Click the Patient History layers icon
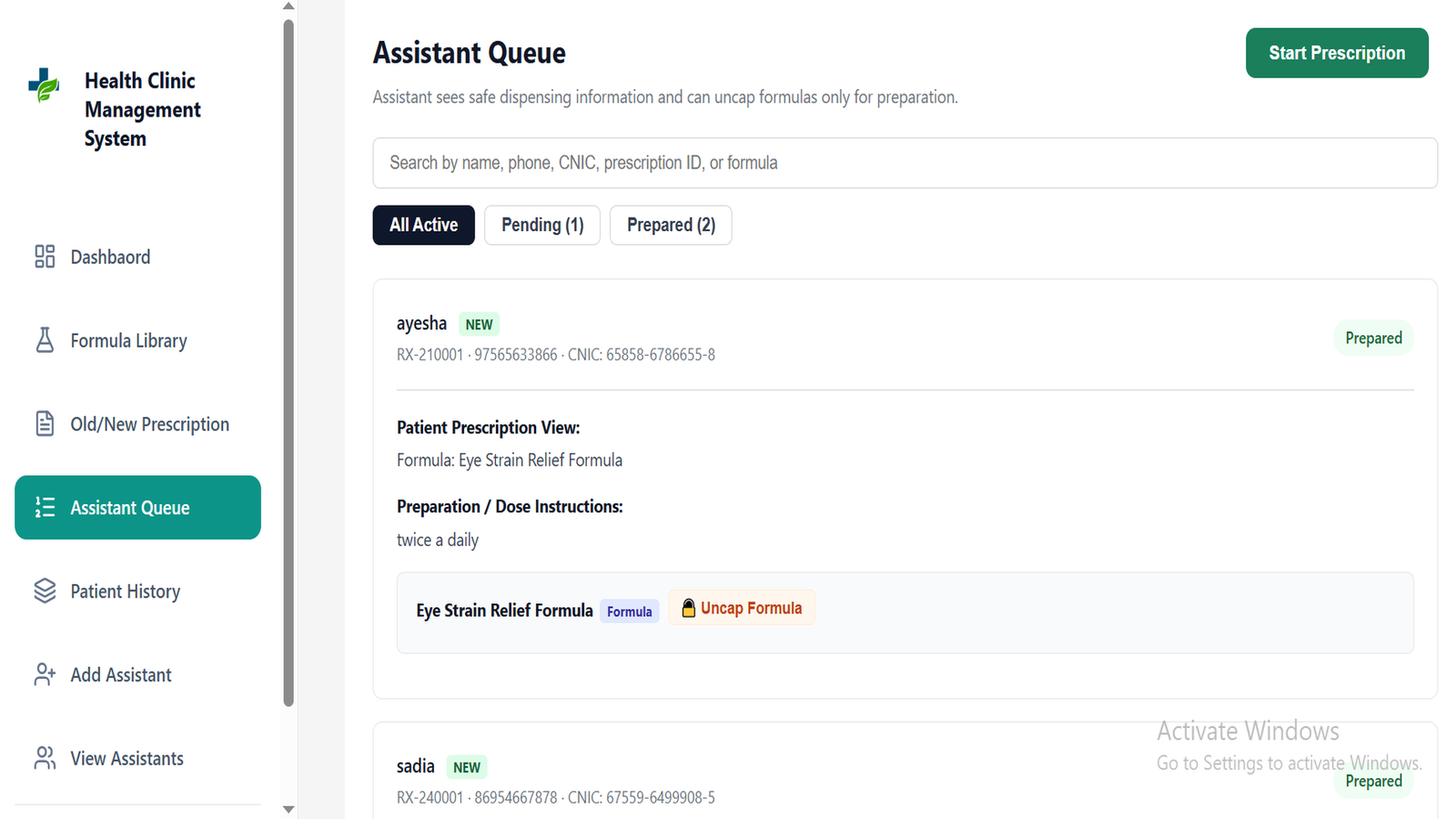 point(45,591)
